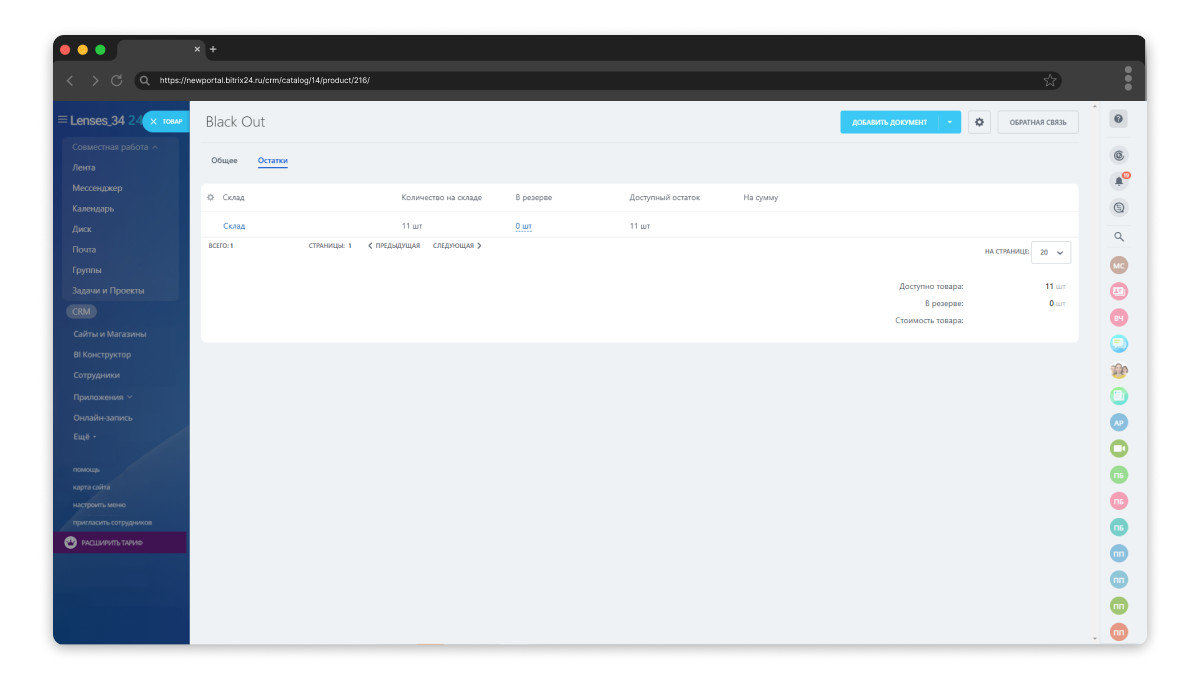Open the group photo avatar
The height and width of the screenshot is (680, 1200).
click(1119, 370)
